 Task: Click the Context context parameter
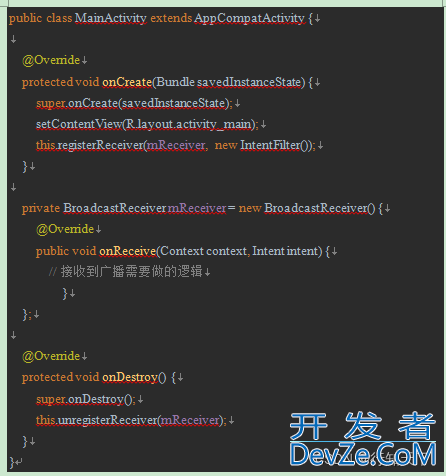tap(203, 251)
